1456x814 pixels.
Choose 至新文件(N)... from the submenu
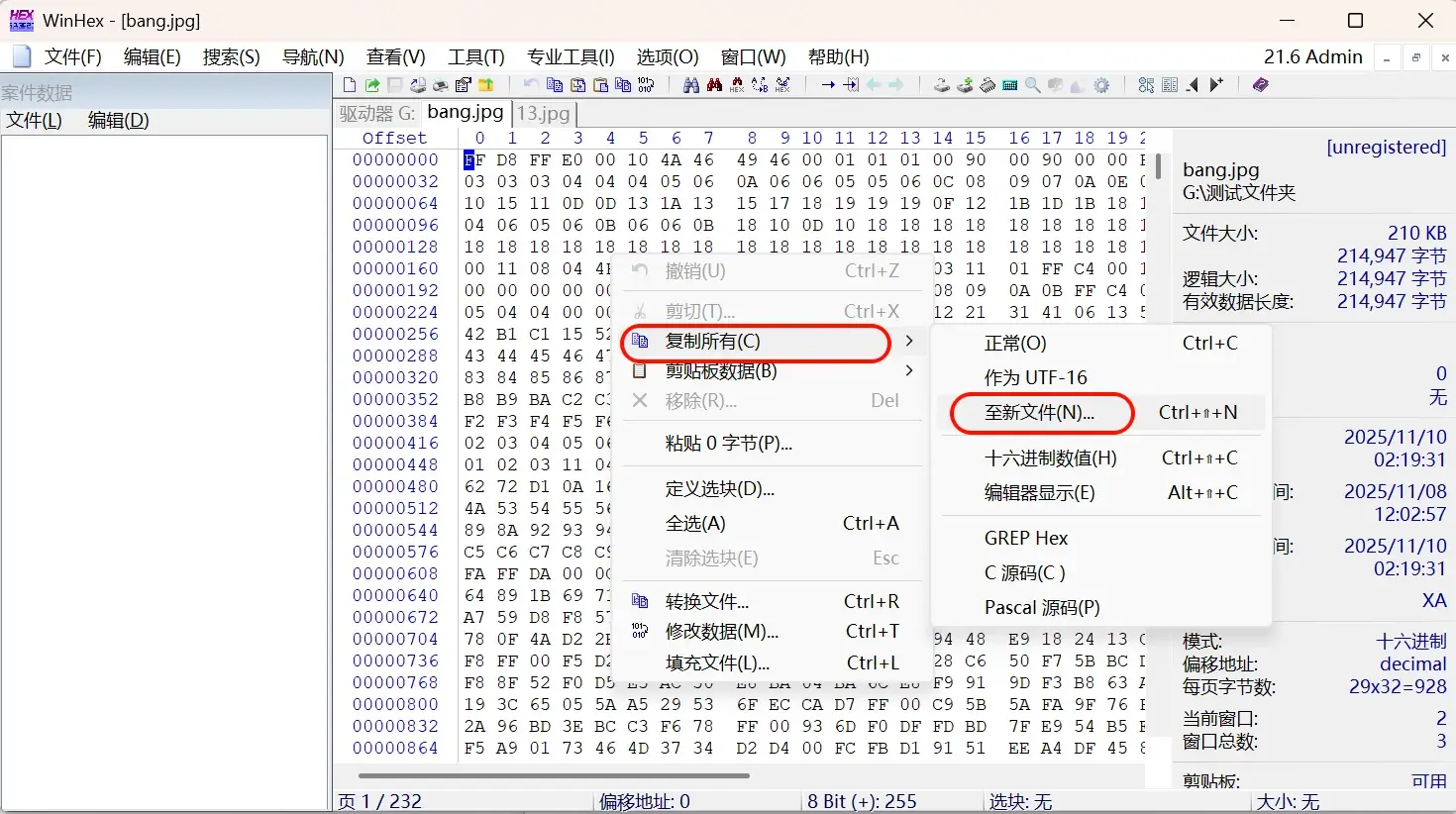pyautogui.click(x=1040, y=413)
